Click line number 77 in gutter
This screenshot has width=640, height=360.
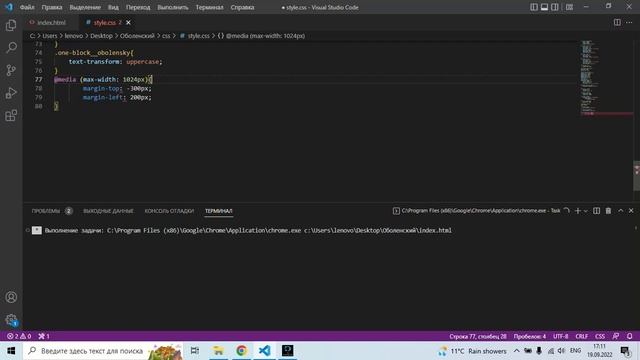coord(38,79)
